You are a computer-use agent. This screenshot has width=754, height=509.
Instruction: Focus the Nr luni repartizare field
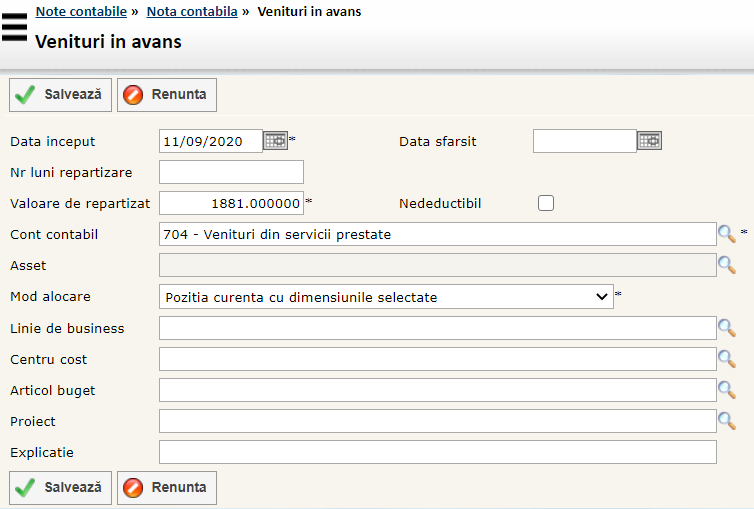tap(231, 172)
